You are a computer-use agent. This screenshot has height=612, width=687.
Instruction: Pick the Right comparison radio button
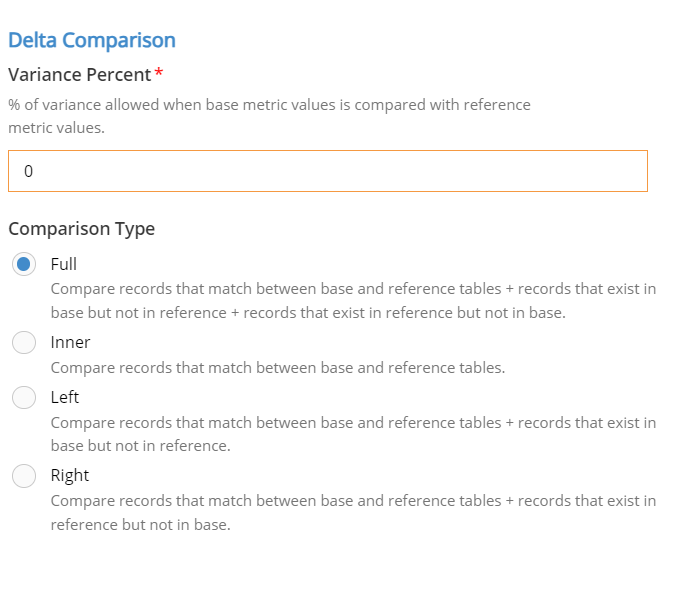24,476
